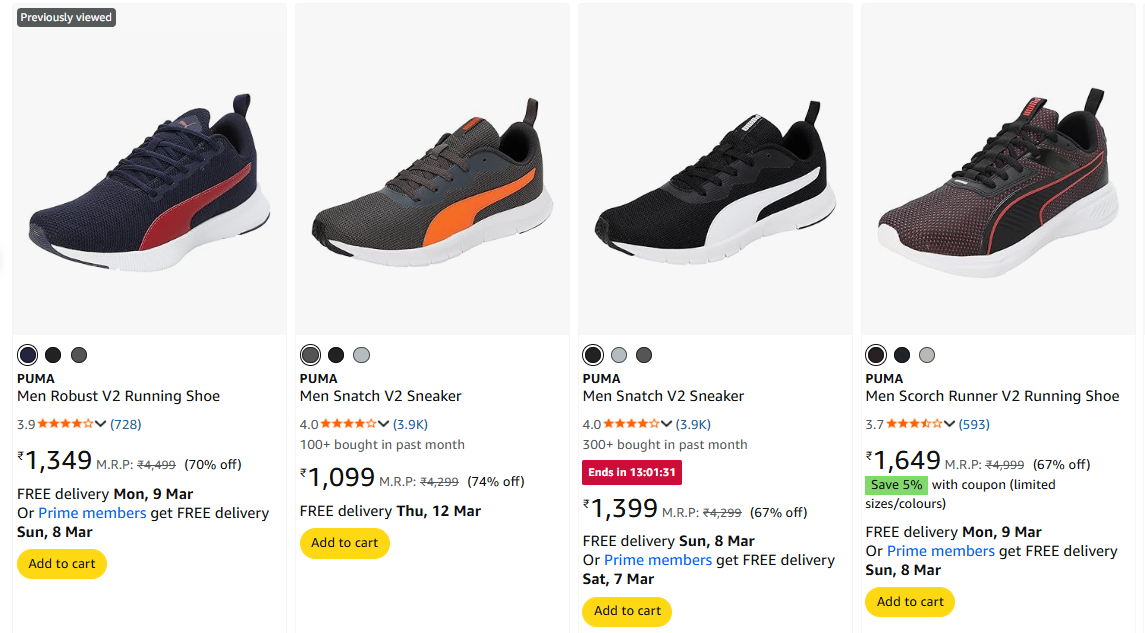
Task: Open navy and red Puma shoe image
Action: tap(149, 180)
